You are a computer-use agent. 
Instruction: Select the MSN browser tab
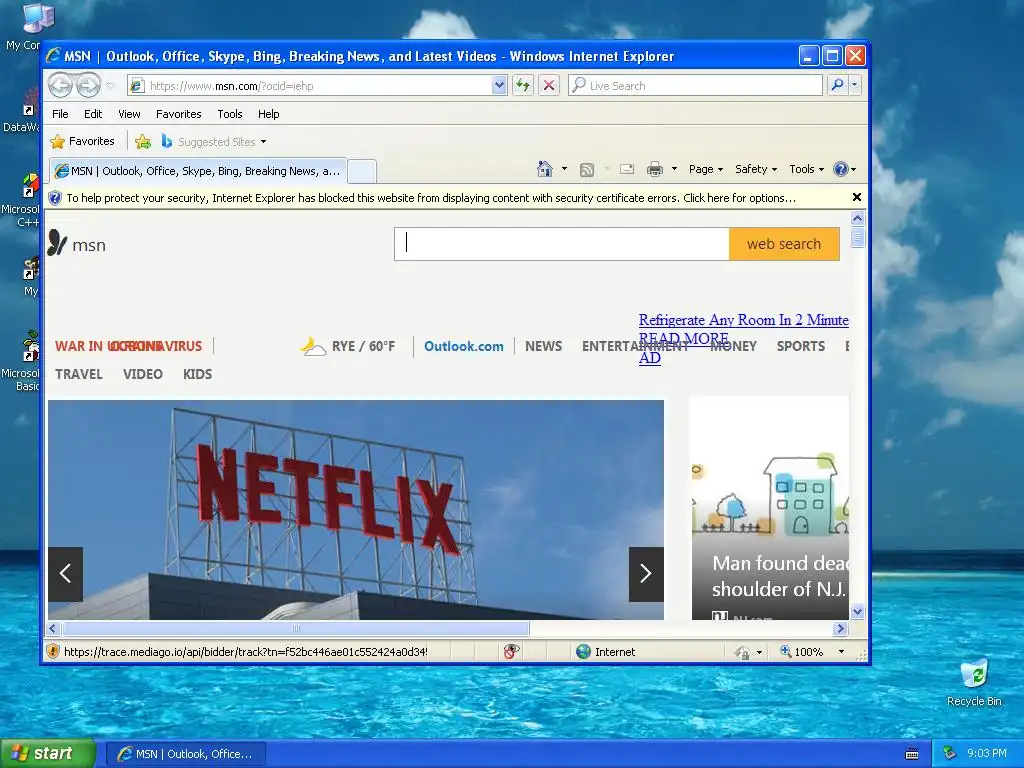198,170
